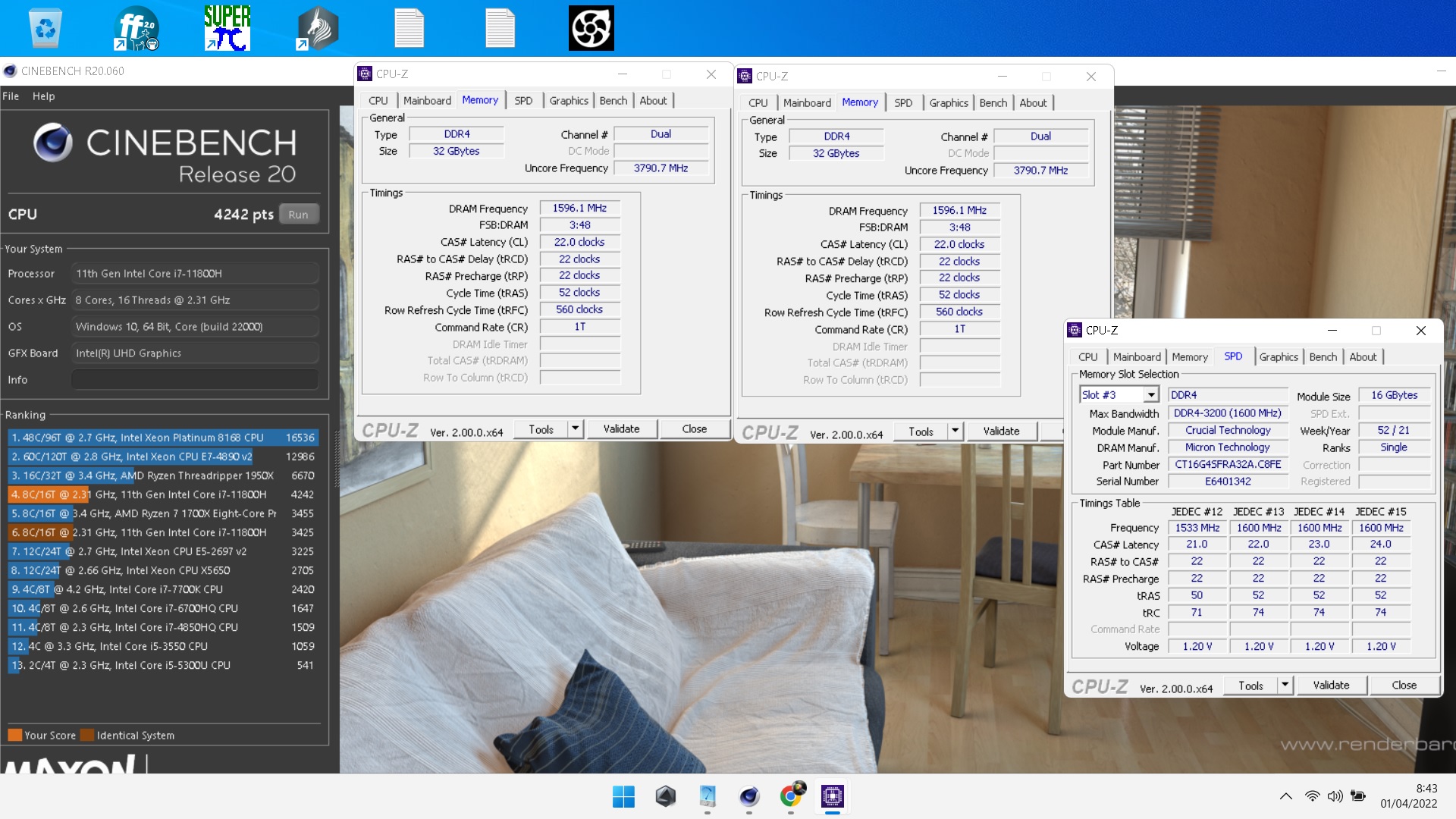The width and height of the screenshot is (1456, 819).
Task: Open the notepad-like app on taskbar
Action: (x=707, y=796)
